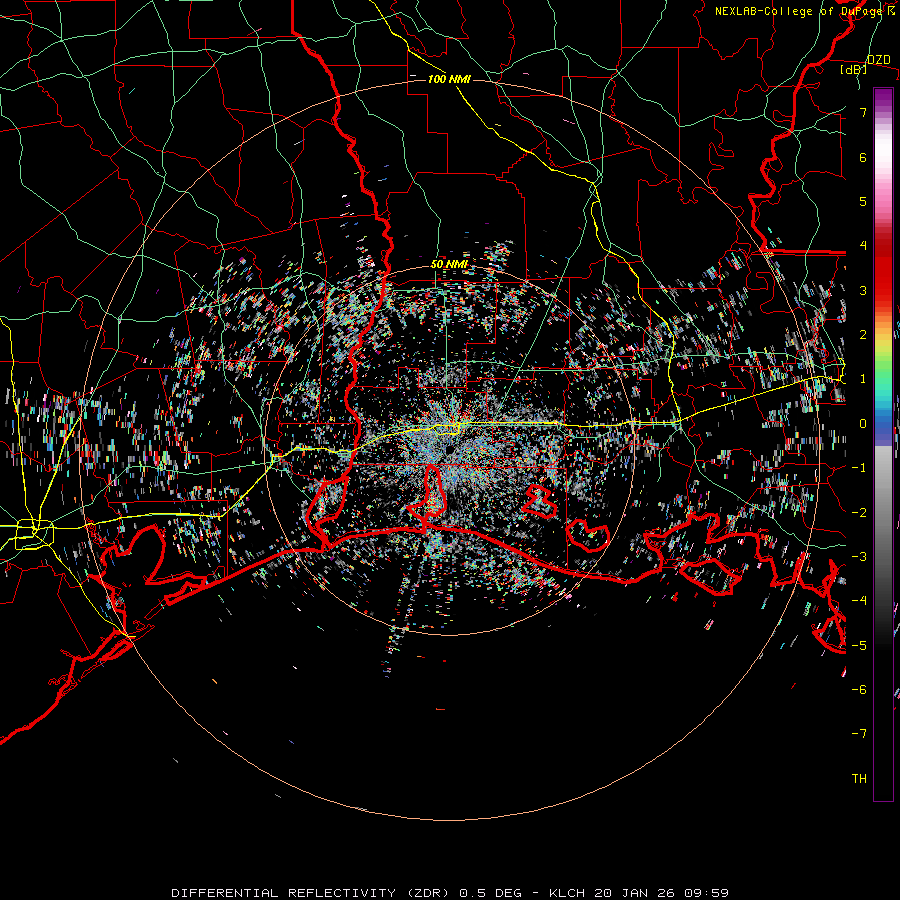Click "0.5 DEG" elevation text in caption
The image size is (900, 900).
pyautogui.click(x=491, y=893)
